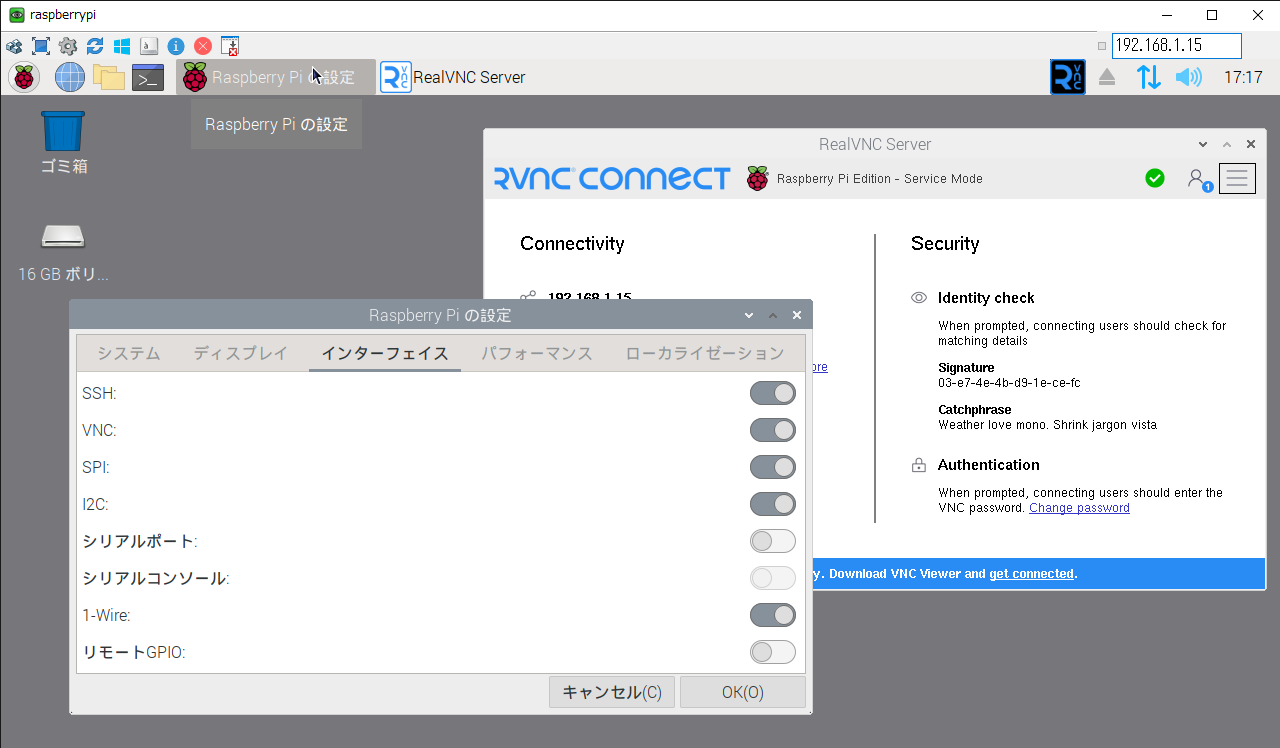Click the keyboard key toolbar icon

(x=149, y=46)
